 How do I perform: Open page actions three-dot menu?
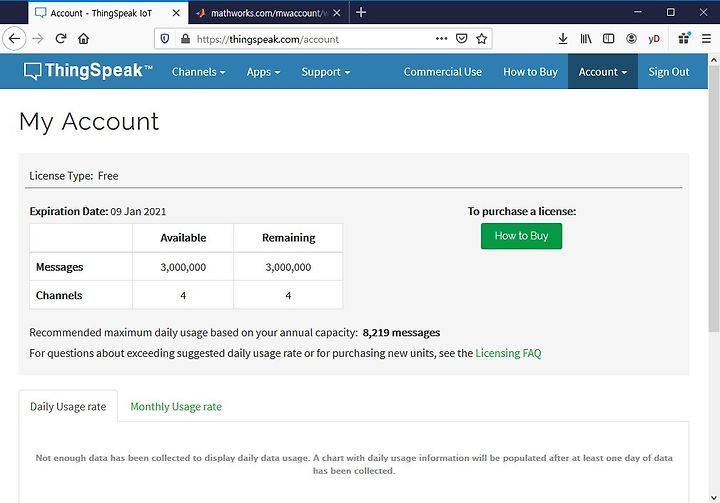(x=441, y=39)
